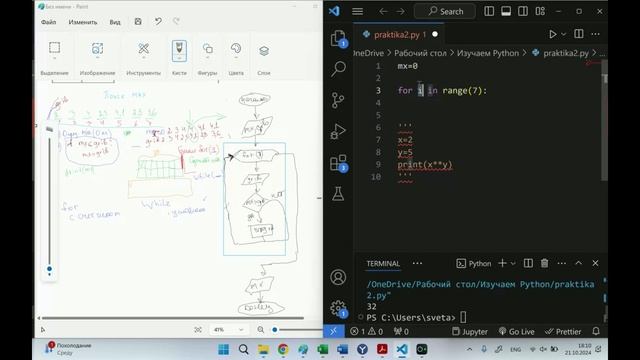Open the Accounts icon in activity bar
Viewport: 640px width, 360px height.
338,277
